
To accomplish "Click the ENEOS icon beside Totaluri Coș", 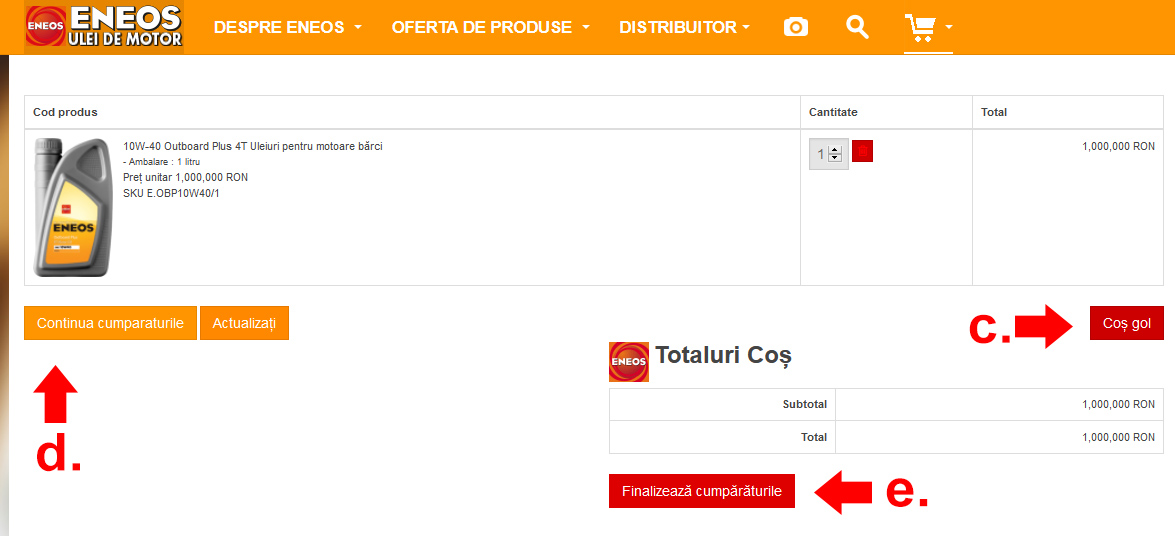I will [629, 361].
